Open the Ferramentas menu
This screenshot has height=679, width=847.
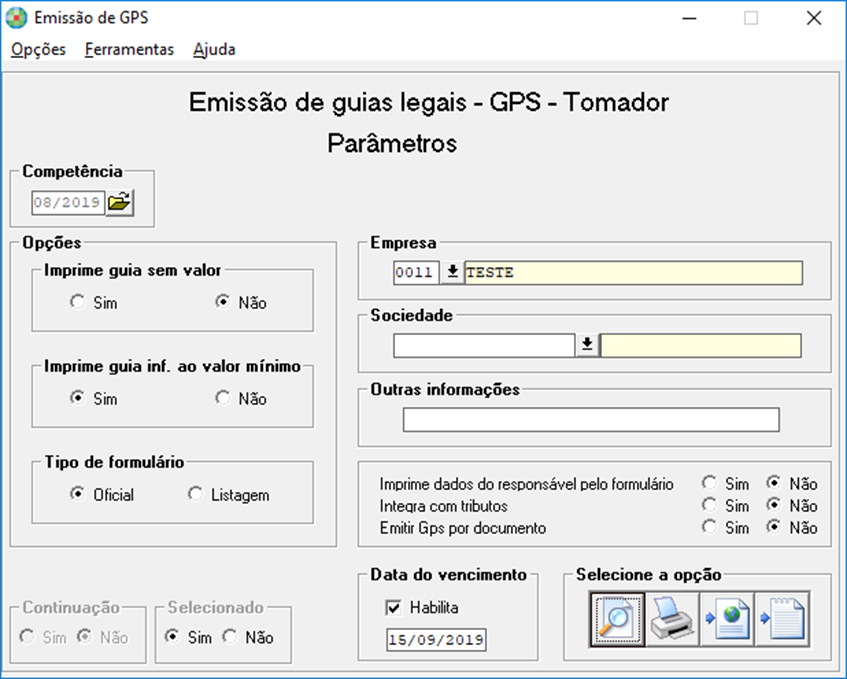(x=129, y=50)
